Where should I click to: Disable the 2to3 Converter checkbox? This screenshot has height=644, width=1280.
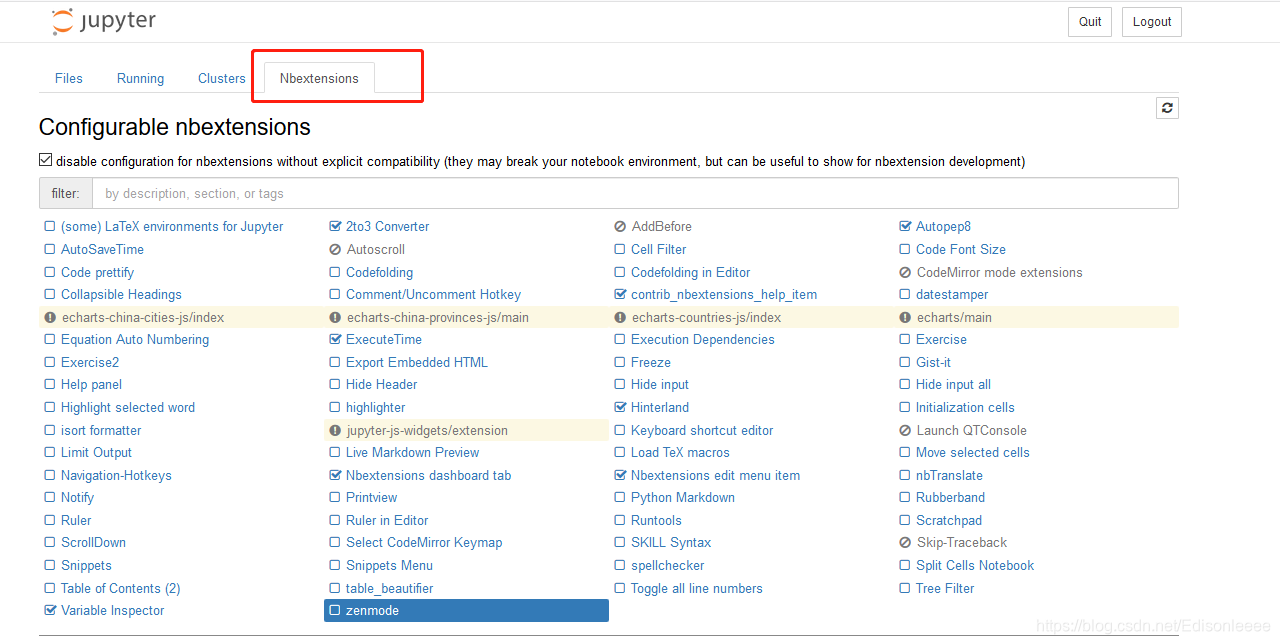336,227
